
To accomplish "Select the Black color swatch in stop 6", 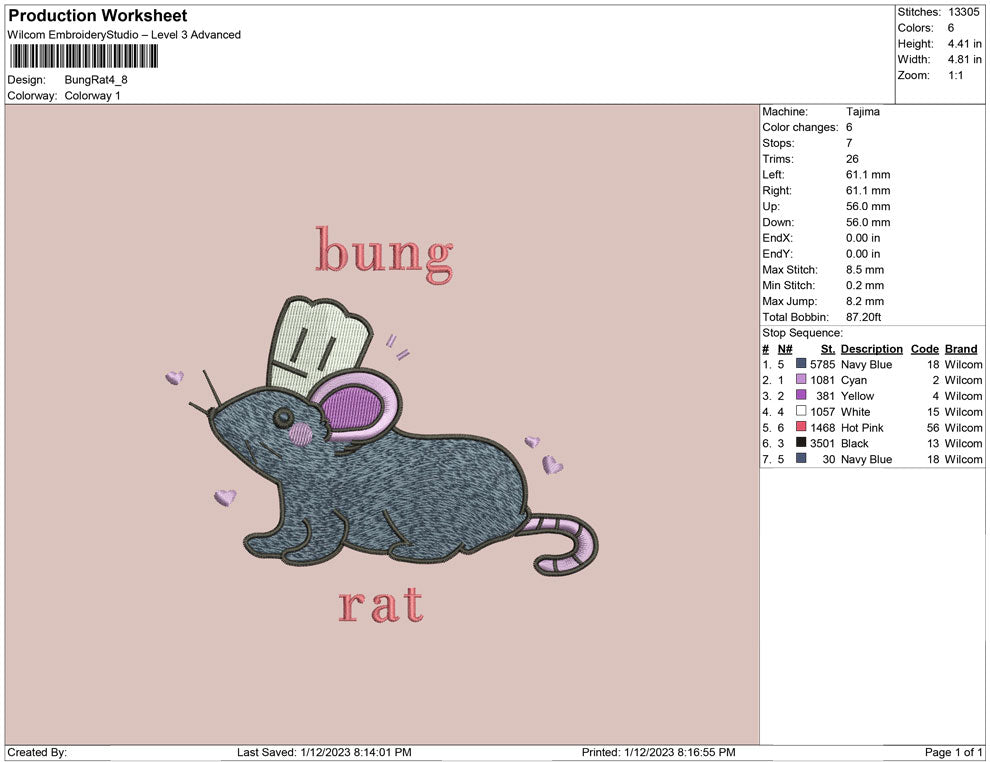I will point(801,443).
